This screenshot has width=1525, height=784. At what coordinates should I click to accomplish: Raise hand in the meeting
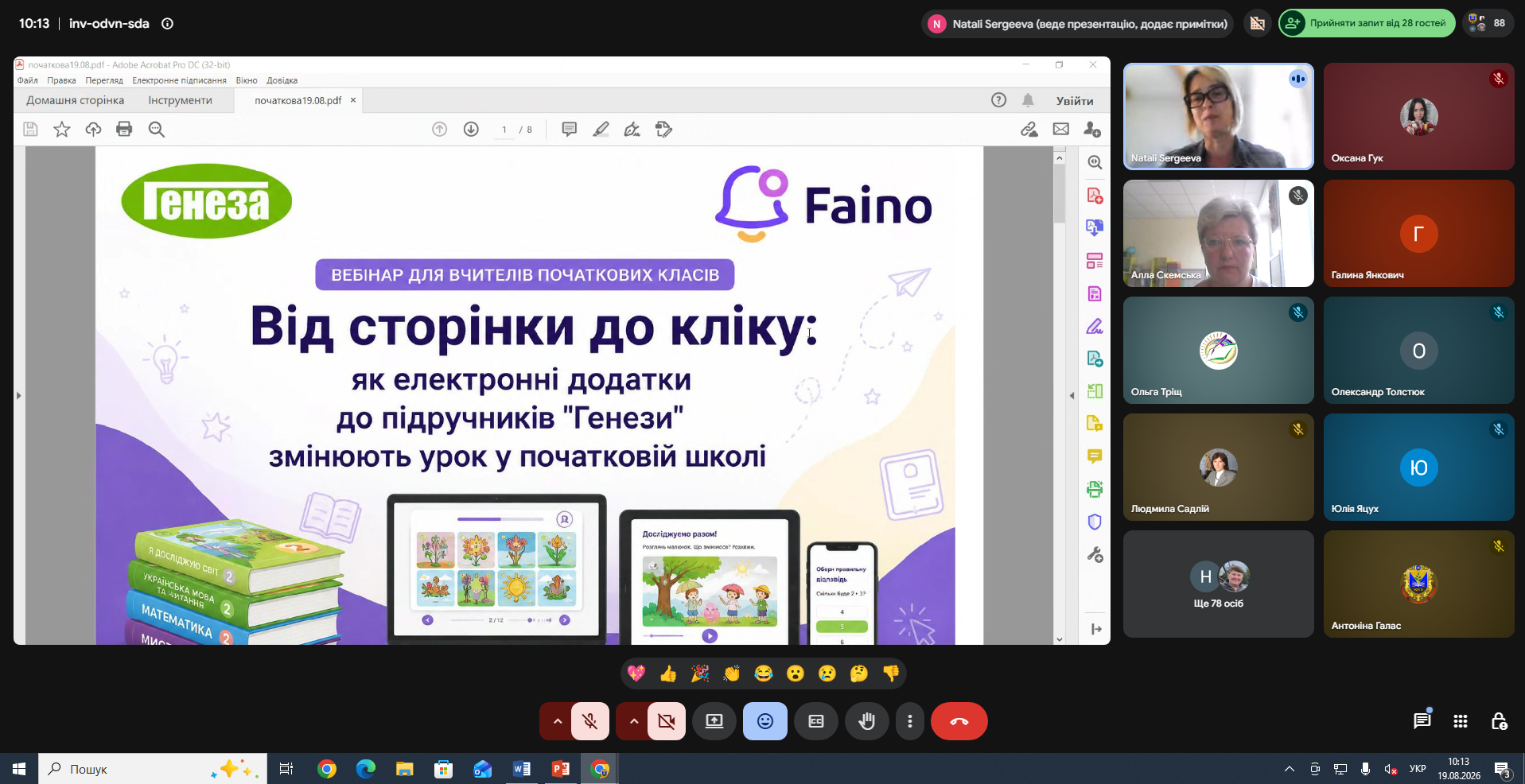click(867, 721)
